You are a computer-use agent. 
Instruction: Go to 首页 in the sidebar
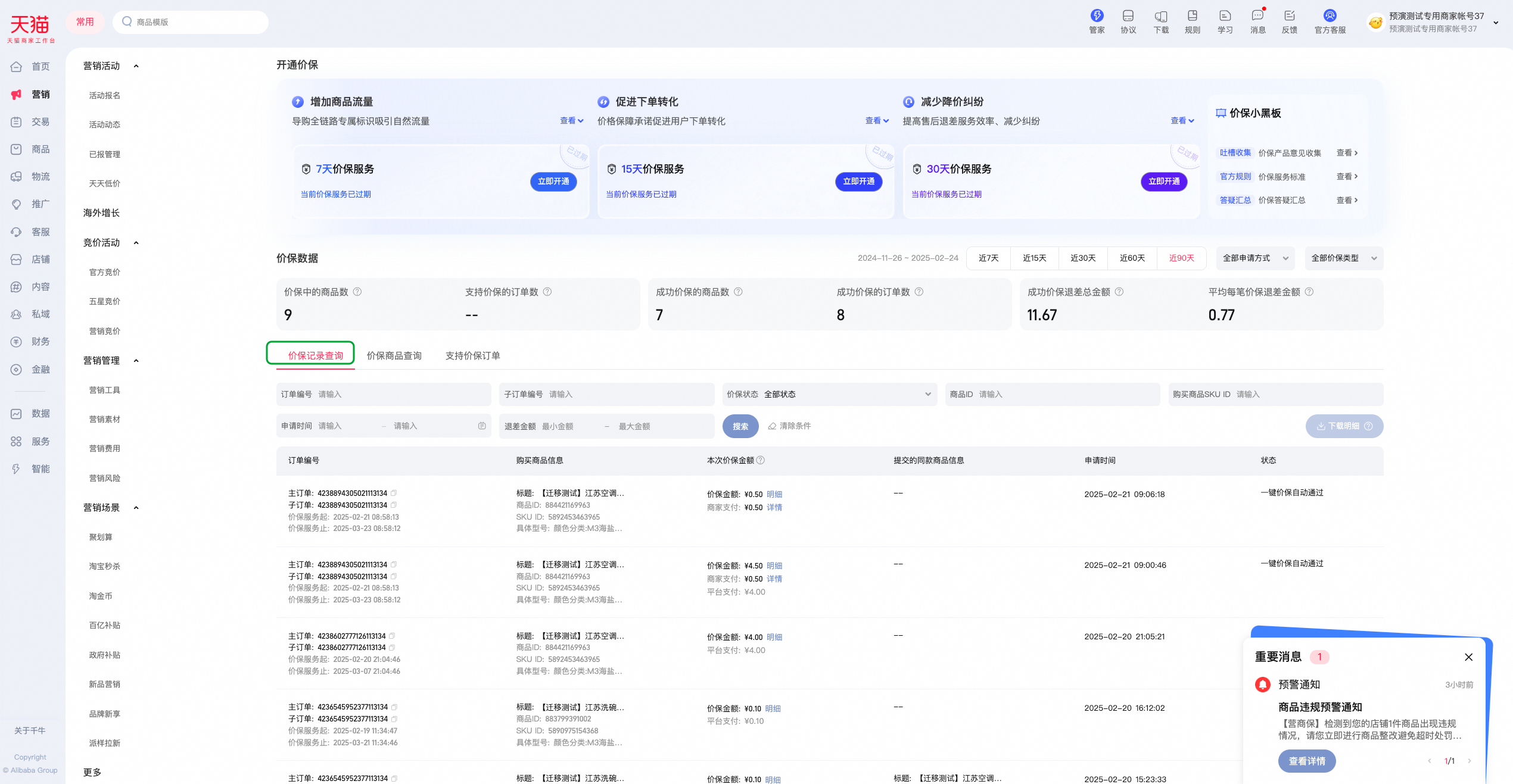[30, 67]
